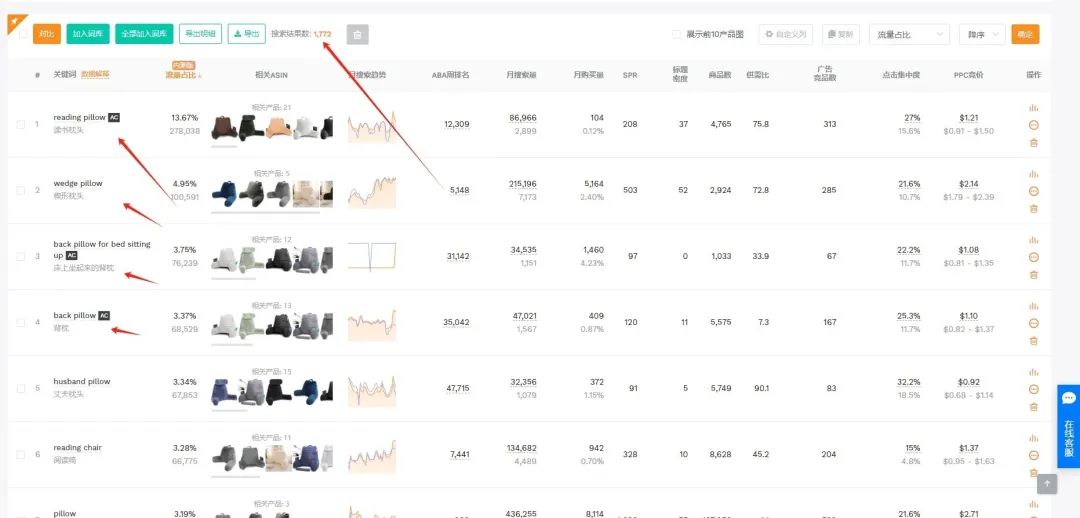This screenshot has width=1080, height=518.
Task: Check the box for reading pillow row
Action: pyautogui.click(x=21, y=125)
